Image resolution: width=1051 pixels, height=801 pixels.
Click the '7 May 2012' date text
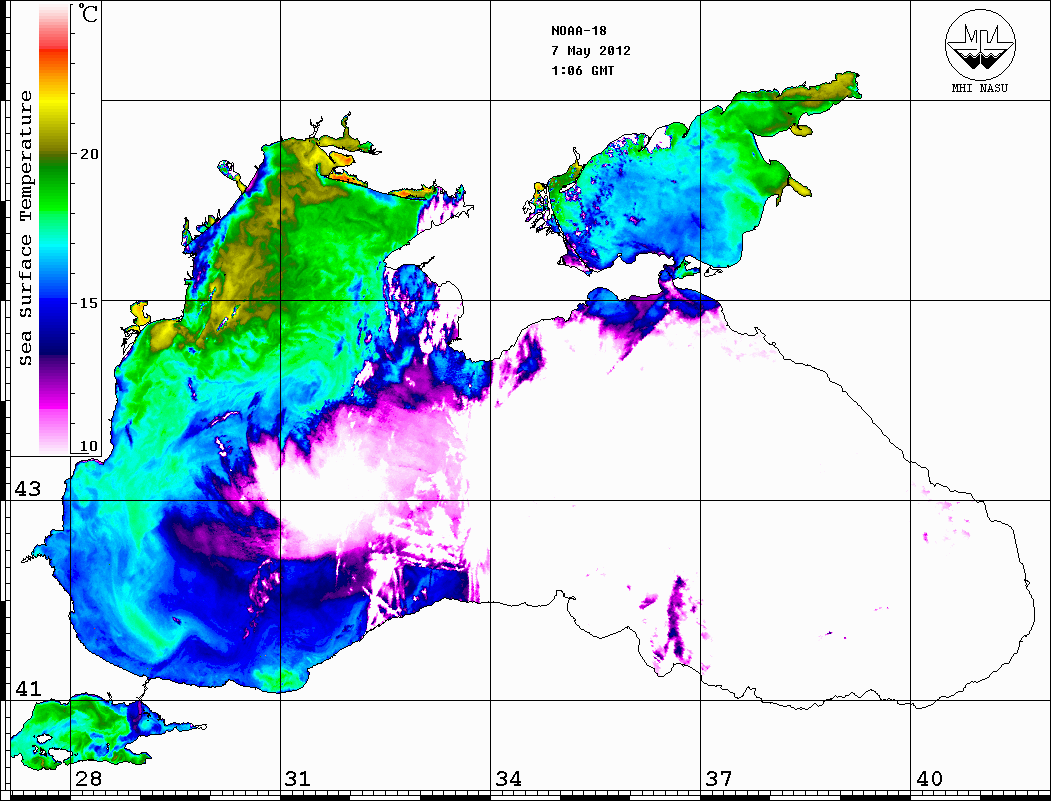[591, 51]
